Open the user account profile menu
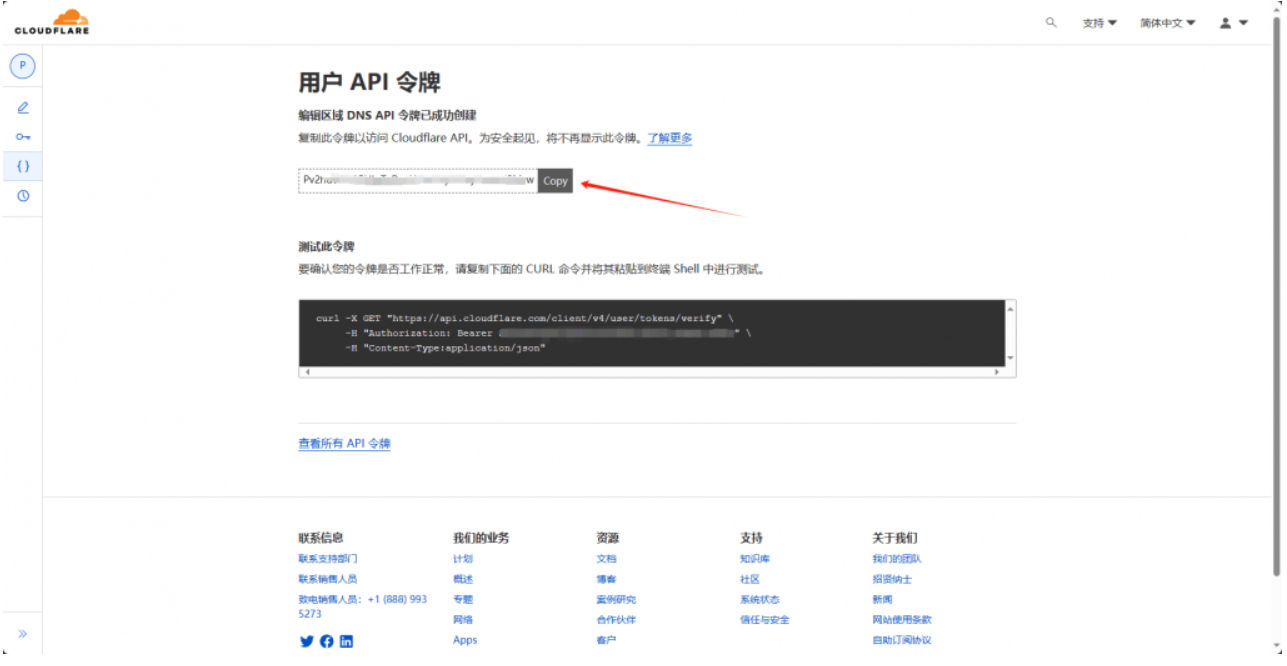 [x=1234, y=23]
